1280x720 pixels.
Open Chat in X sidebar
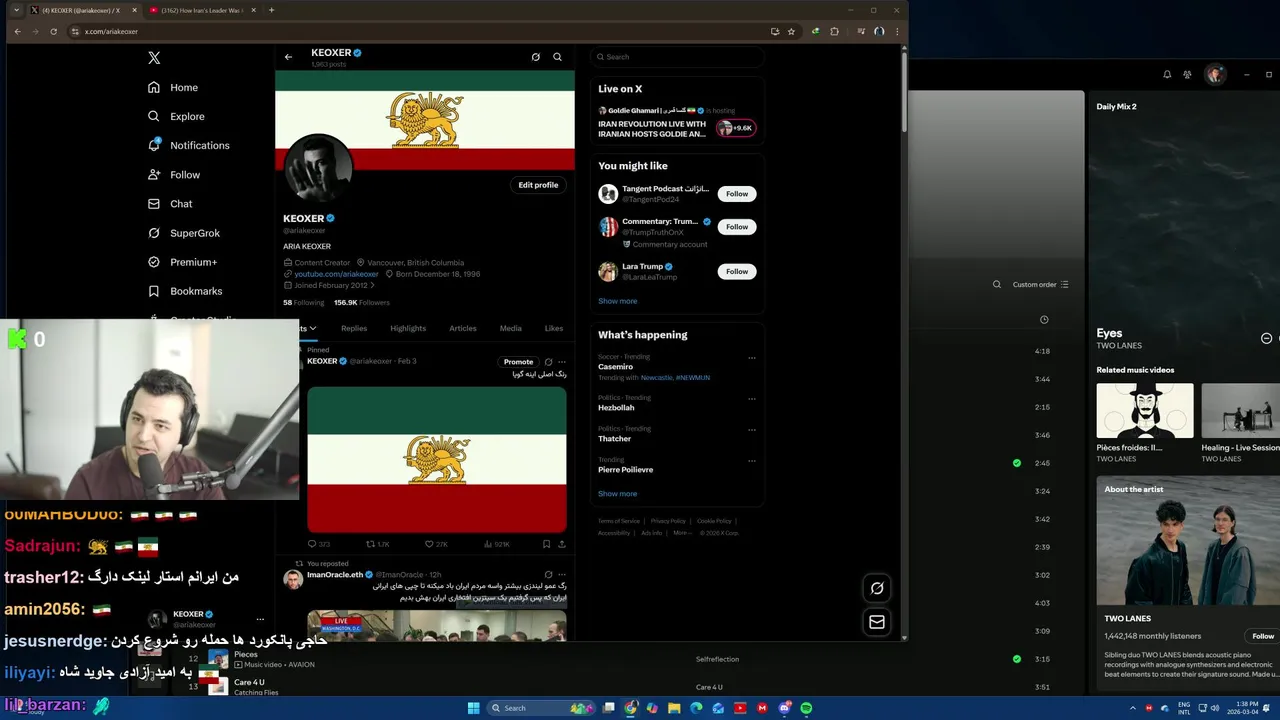[x=170, y=203]
